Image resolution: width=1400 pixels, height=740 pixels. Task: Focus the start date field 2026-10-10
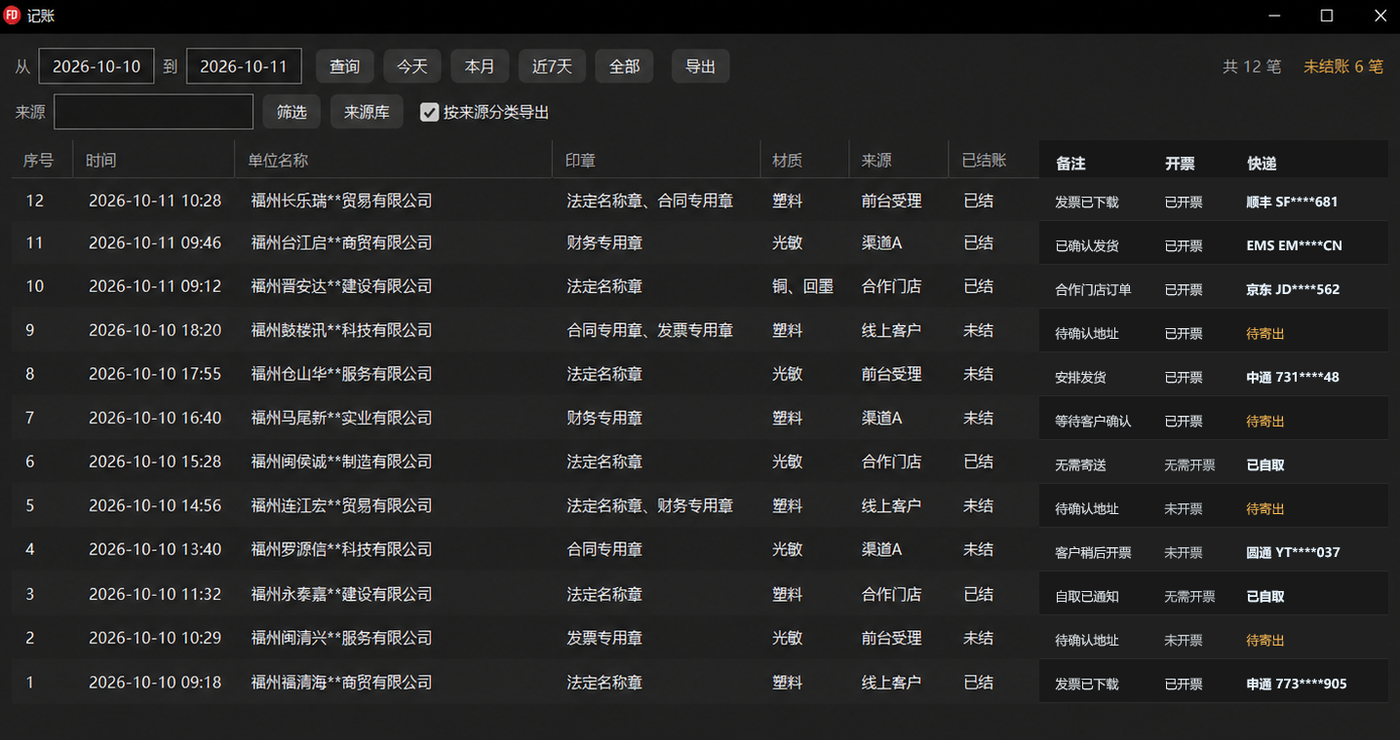tap(97, 66)
